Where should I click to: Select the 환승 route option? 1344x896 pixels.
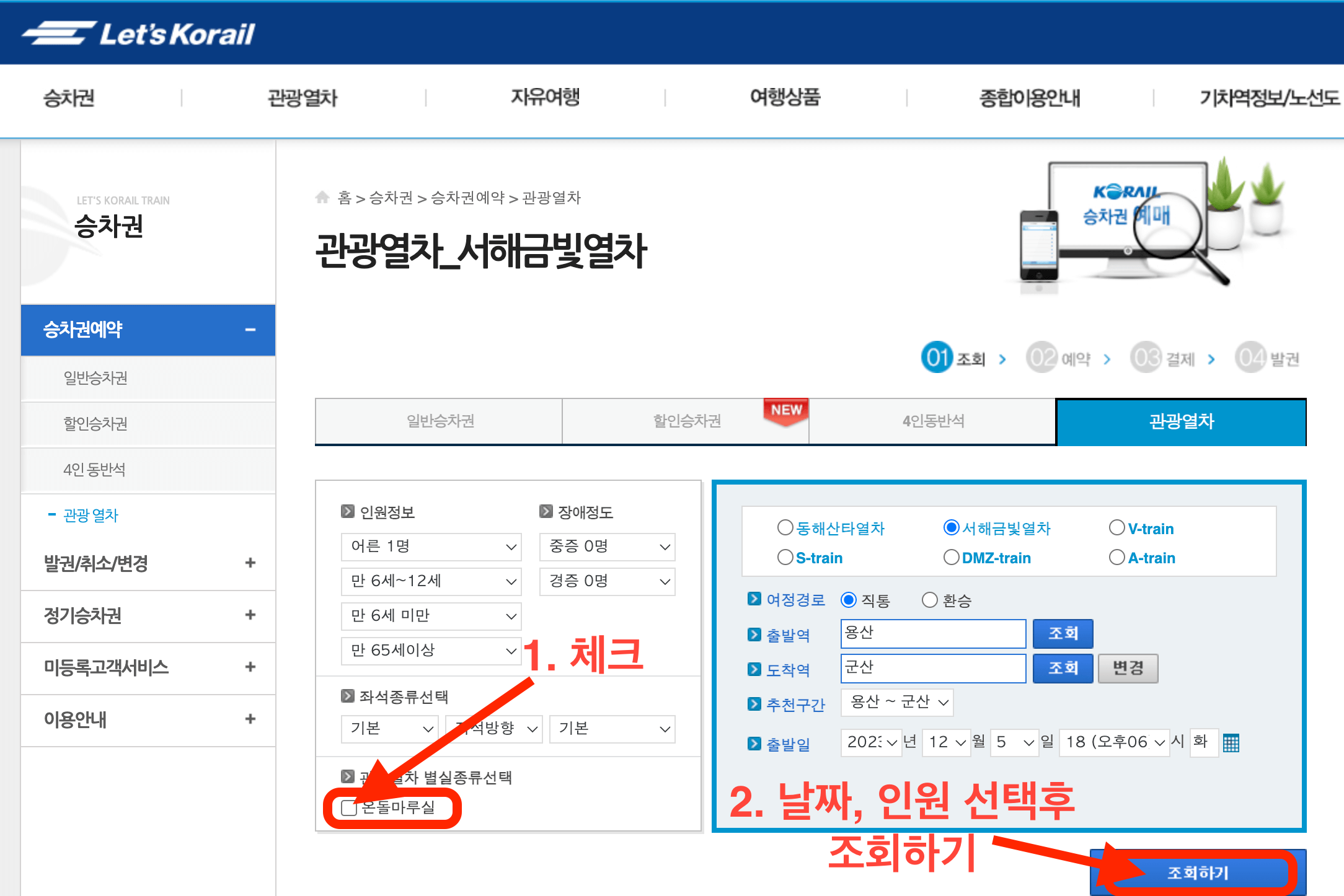pyautogui.click(x=930, y=600)
